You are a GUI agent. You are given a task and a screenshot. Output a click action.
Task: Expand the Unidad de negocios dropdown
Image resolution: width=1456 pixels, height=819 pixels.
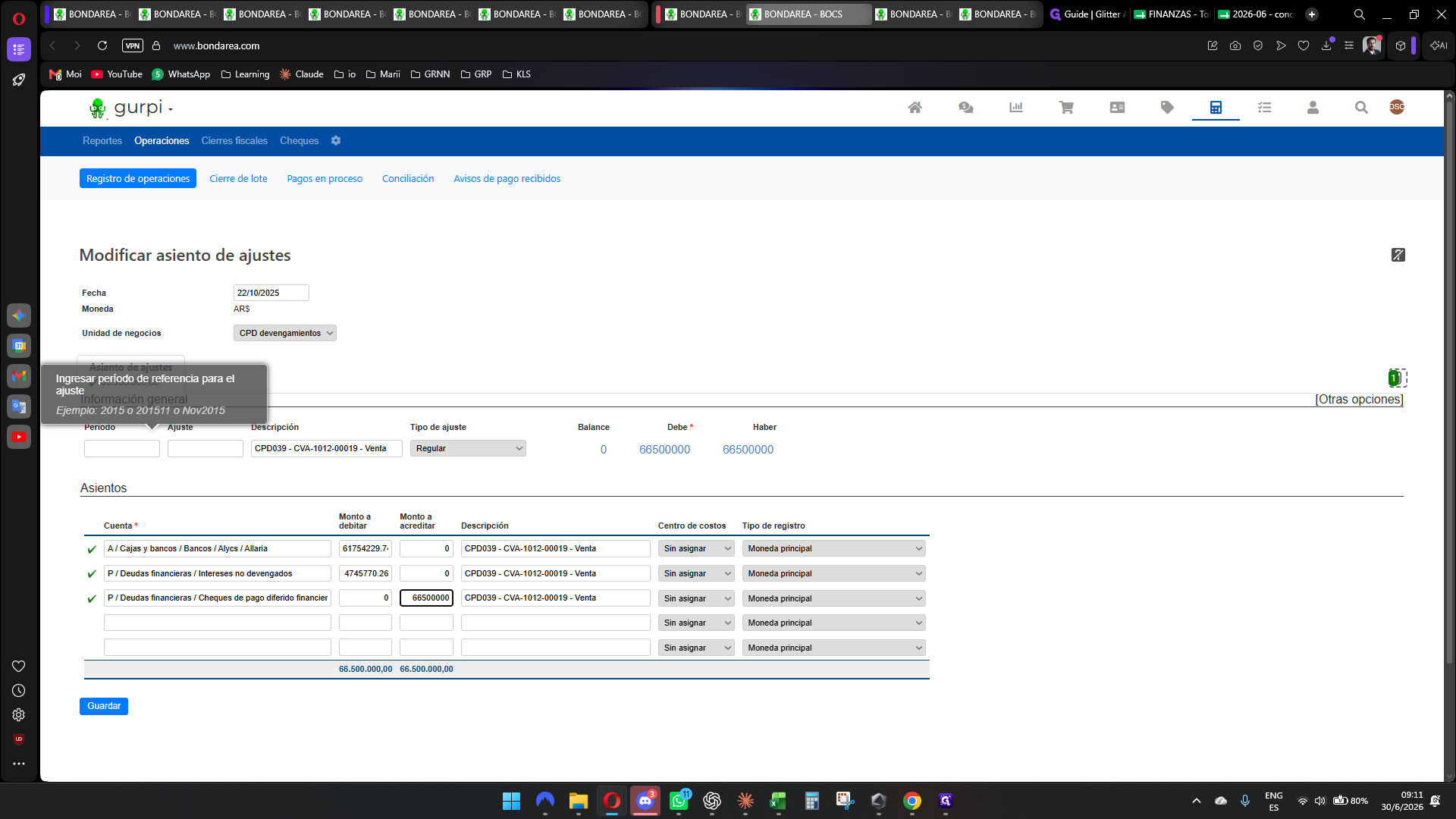coord(285,333)
